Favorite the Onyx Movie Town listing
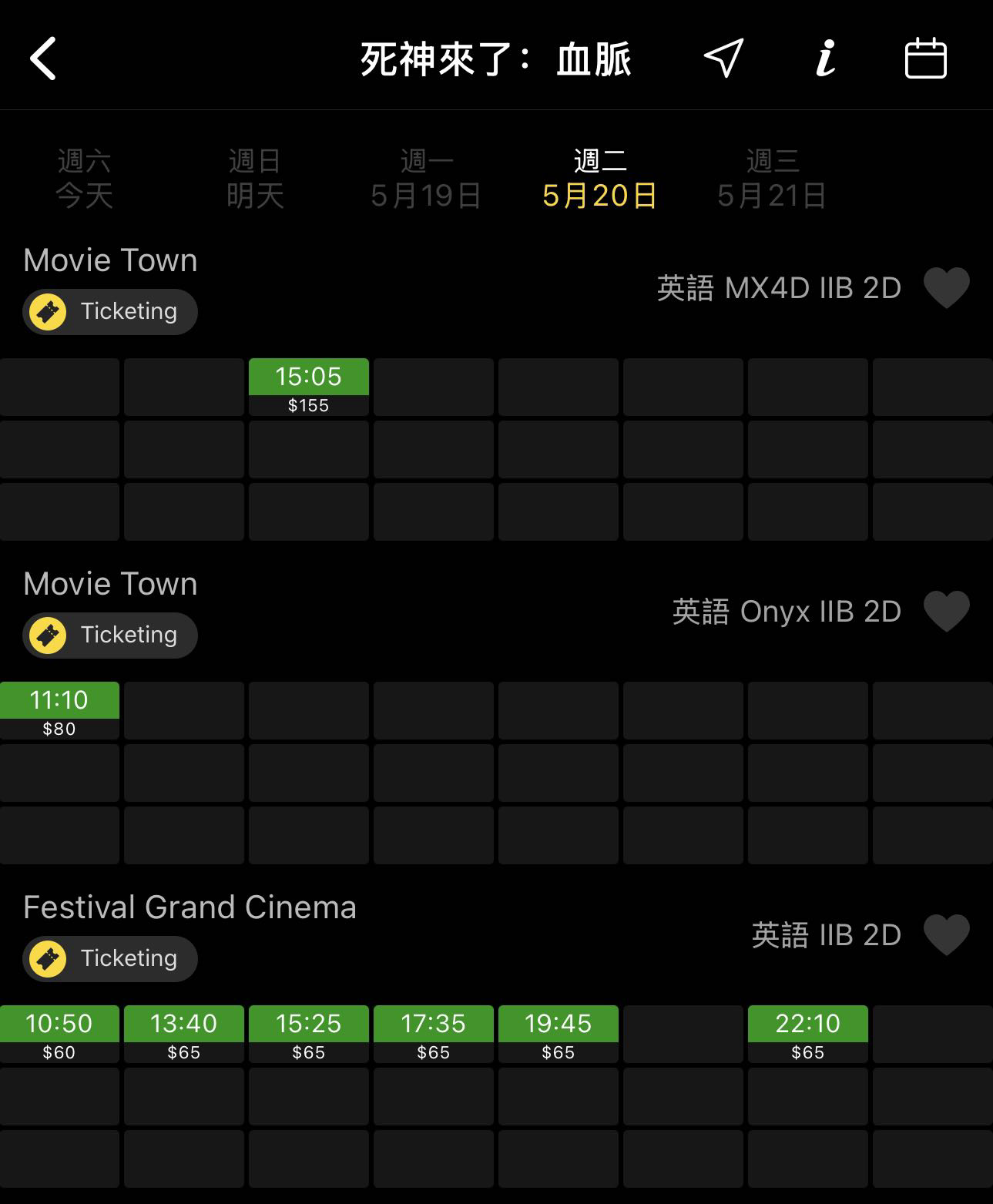Image resolution: width=993 pixels, height=1204 pixels. [946, 612]
